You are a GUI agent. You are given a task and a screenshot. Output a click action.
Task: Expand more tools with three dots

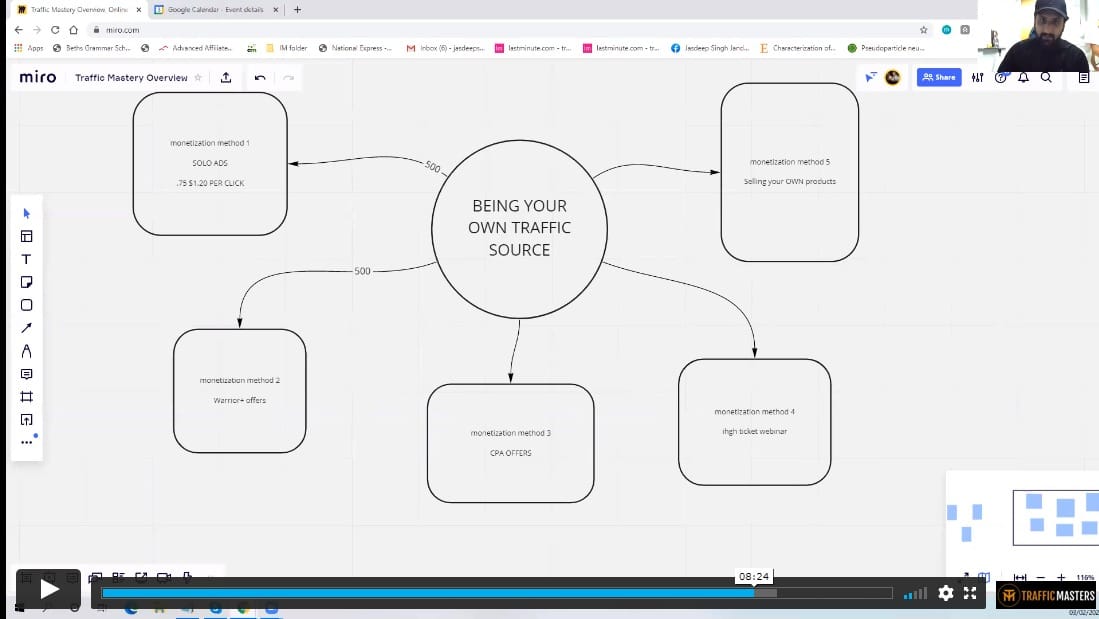click(27, 442)
